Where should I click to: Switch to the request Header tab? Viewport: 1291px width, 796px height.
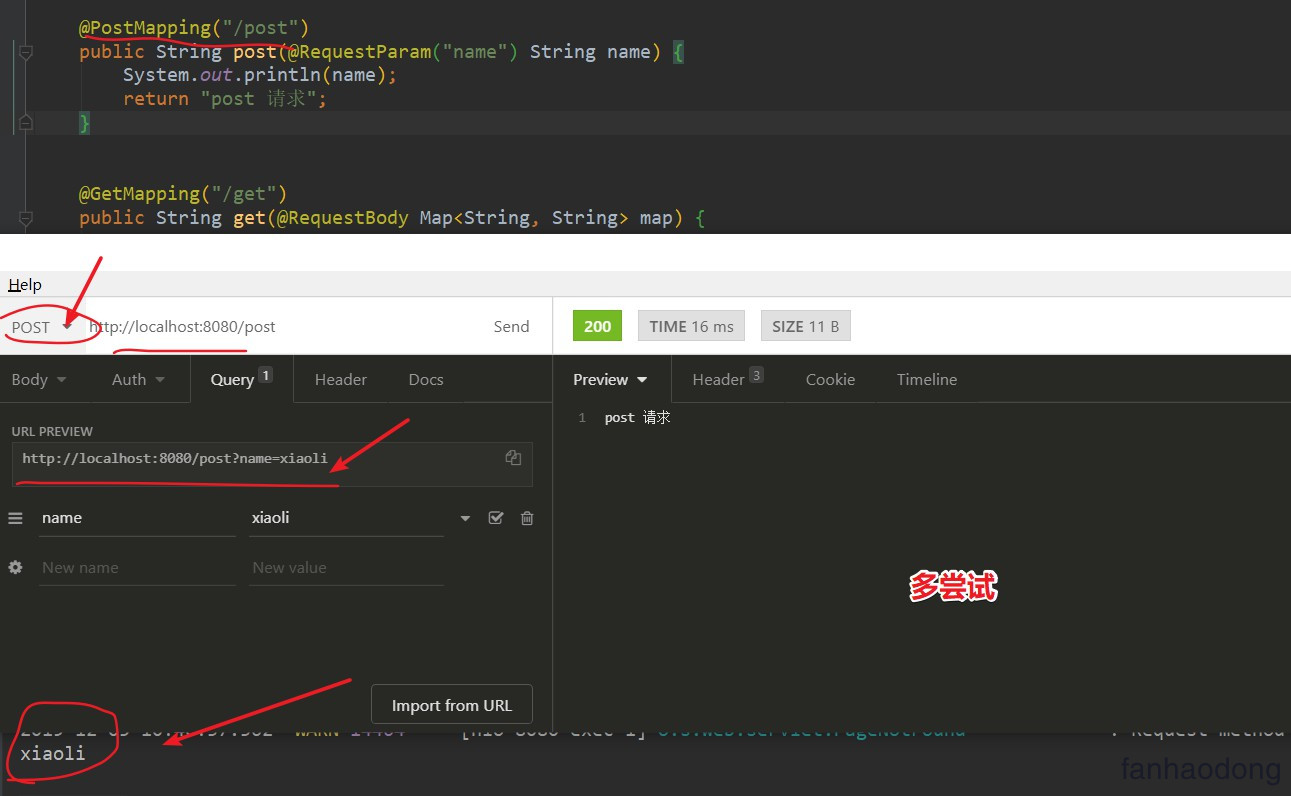(341, 380)
